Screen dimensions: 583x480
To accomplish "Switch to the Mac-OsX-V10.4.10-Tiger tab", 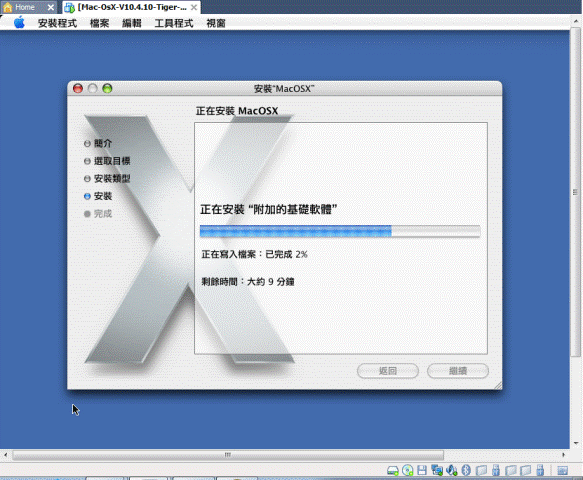I will (x=132, y=7).
